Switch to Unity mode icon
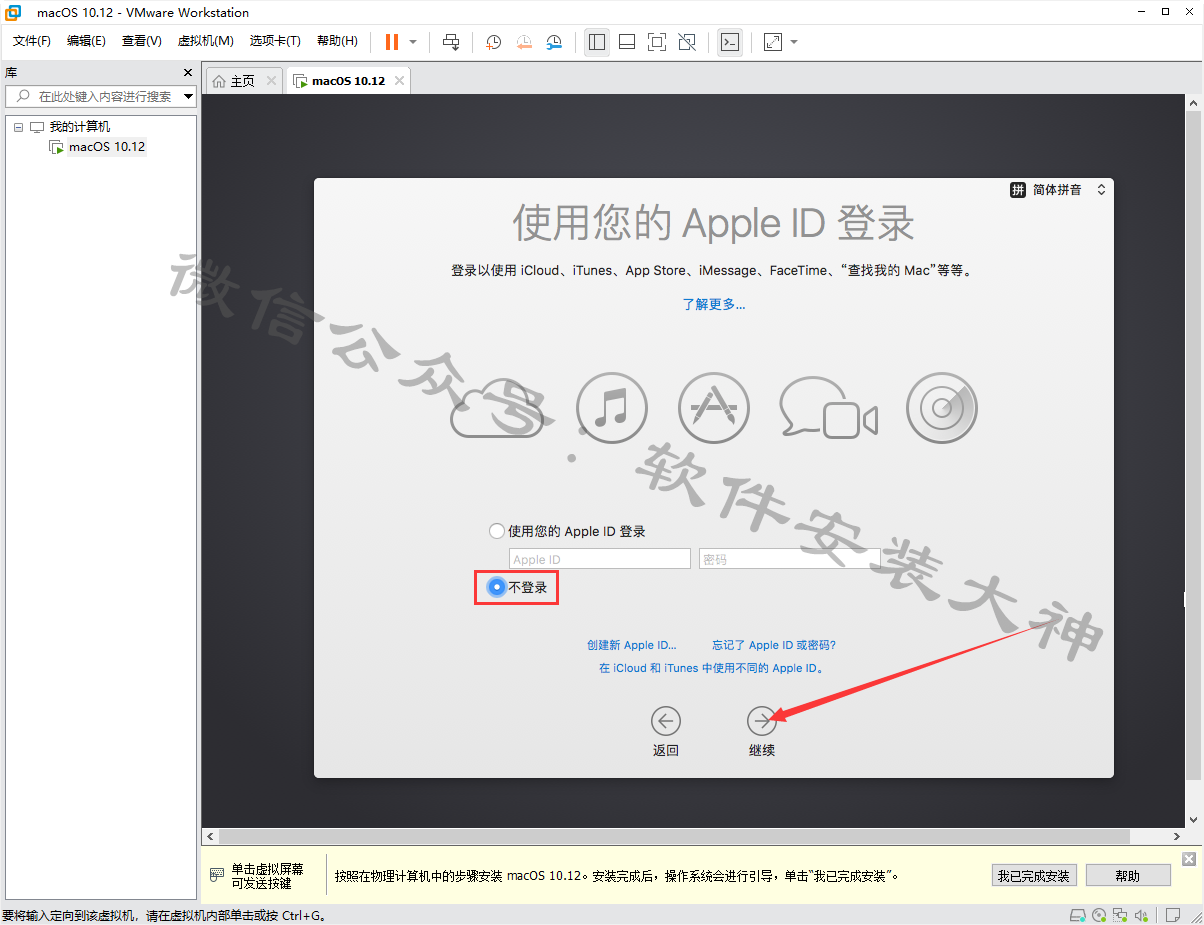Screen dimensions: 1204x925 click(x=687, y=42)
